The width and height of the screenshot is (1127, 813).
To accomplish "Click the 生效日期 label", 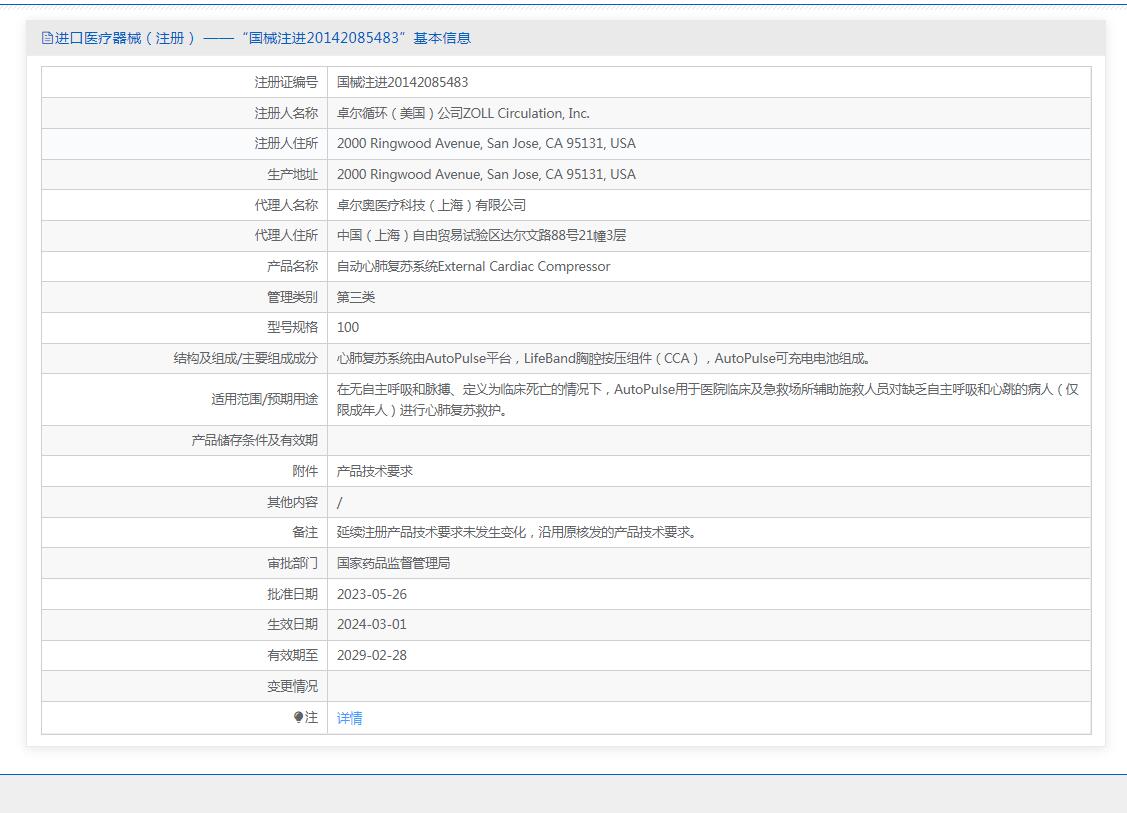I will [293, 624].
